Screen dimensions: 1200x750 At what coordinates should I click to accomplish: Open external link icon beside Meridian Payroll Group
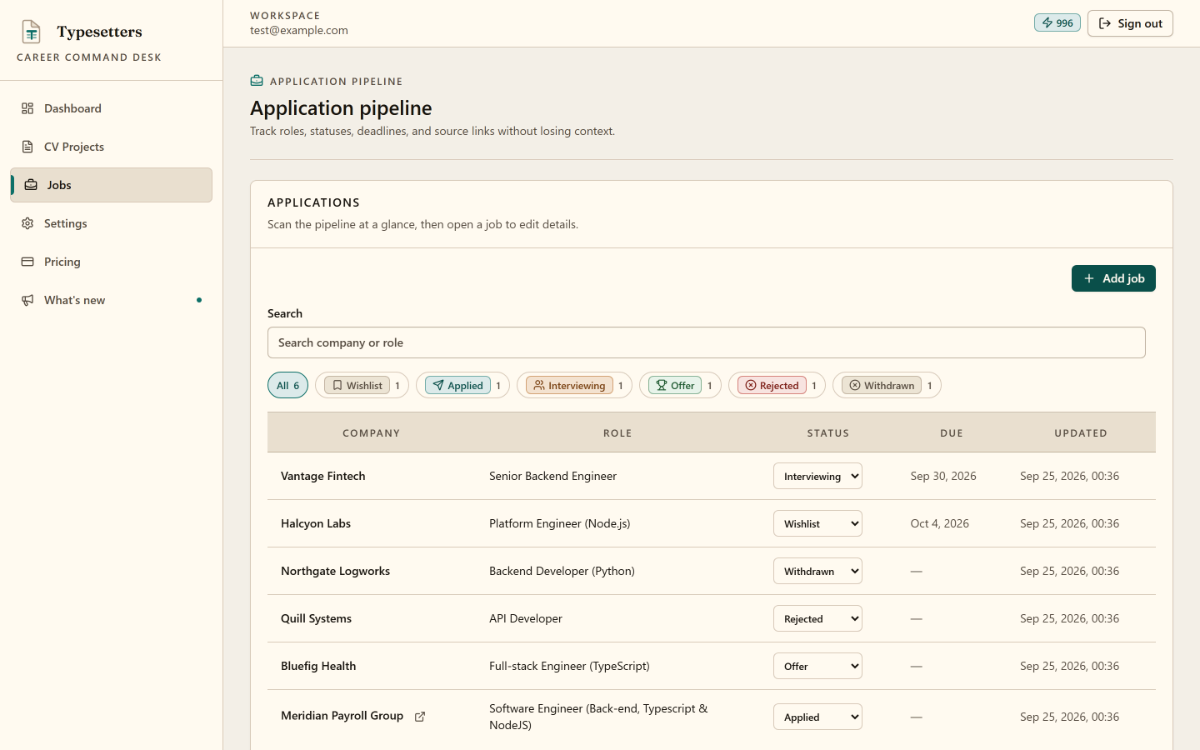(420, 716)
